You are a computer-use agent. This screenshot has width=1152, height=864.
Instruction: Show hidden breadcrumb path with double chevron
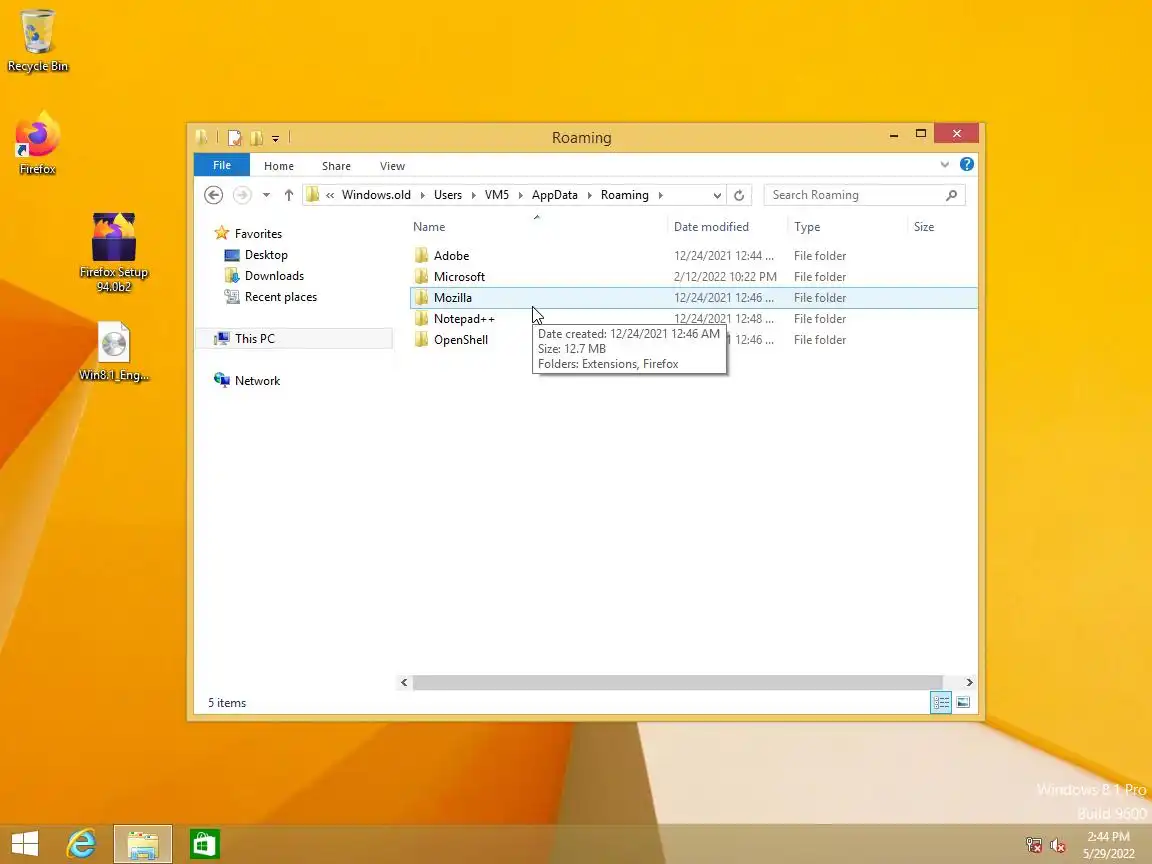330,195
